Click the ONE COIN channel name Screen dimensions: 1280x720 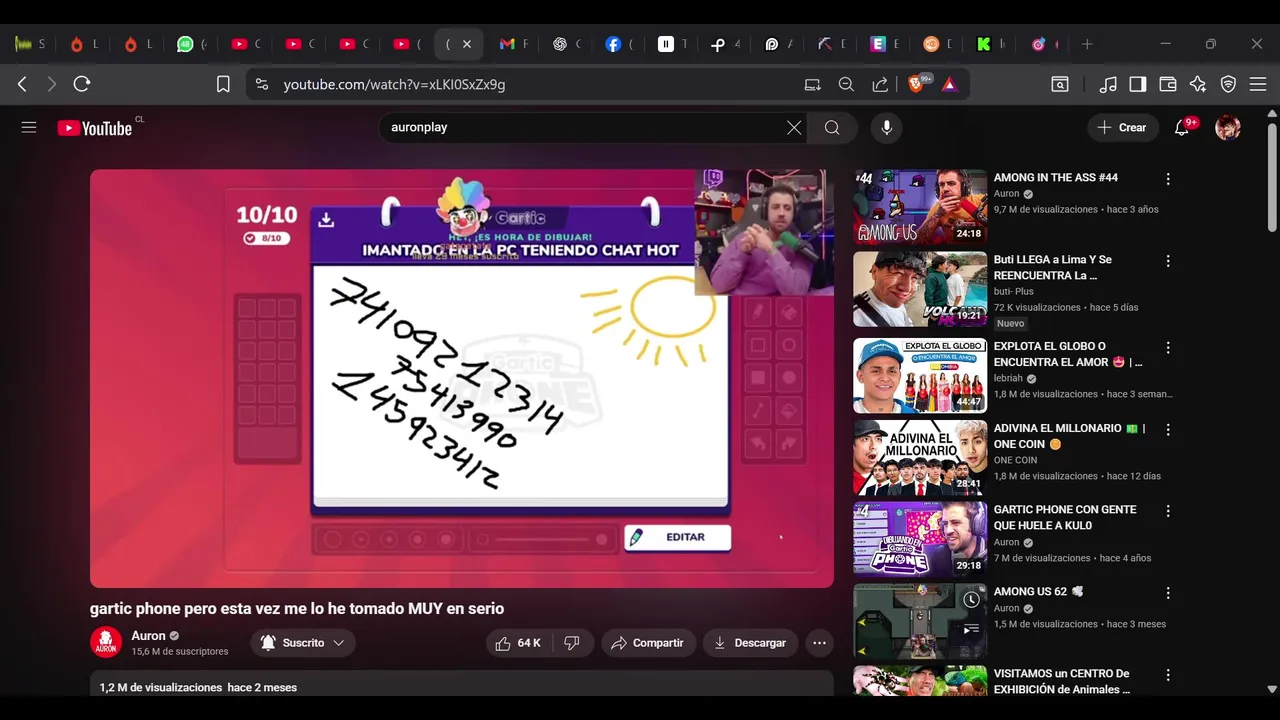click(x=1015, y=460)
